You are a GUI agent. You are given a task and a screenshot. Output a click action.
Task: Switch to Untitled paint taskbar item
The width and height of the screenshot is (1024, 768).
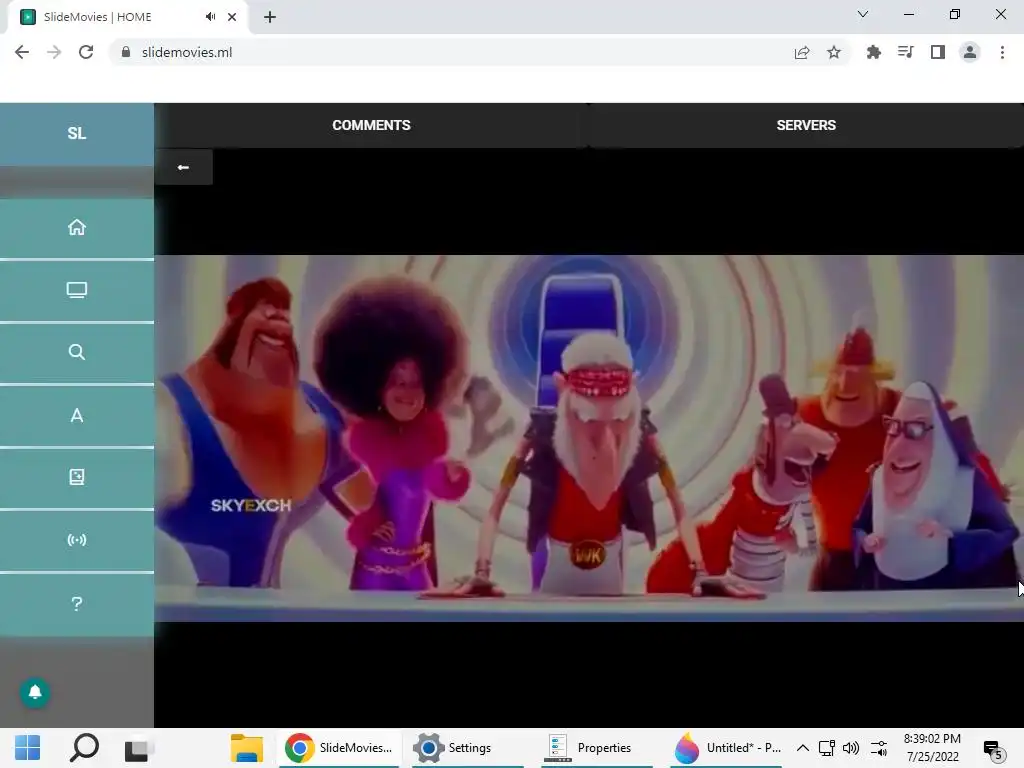click(726, 748)
